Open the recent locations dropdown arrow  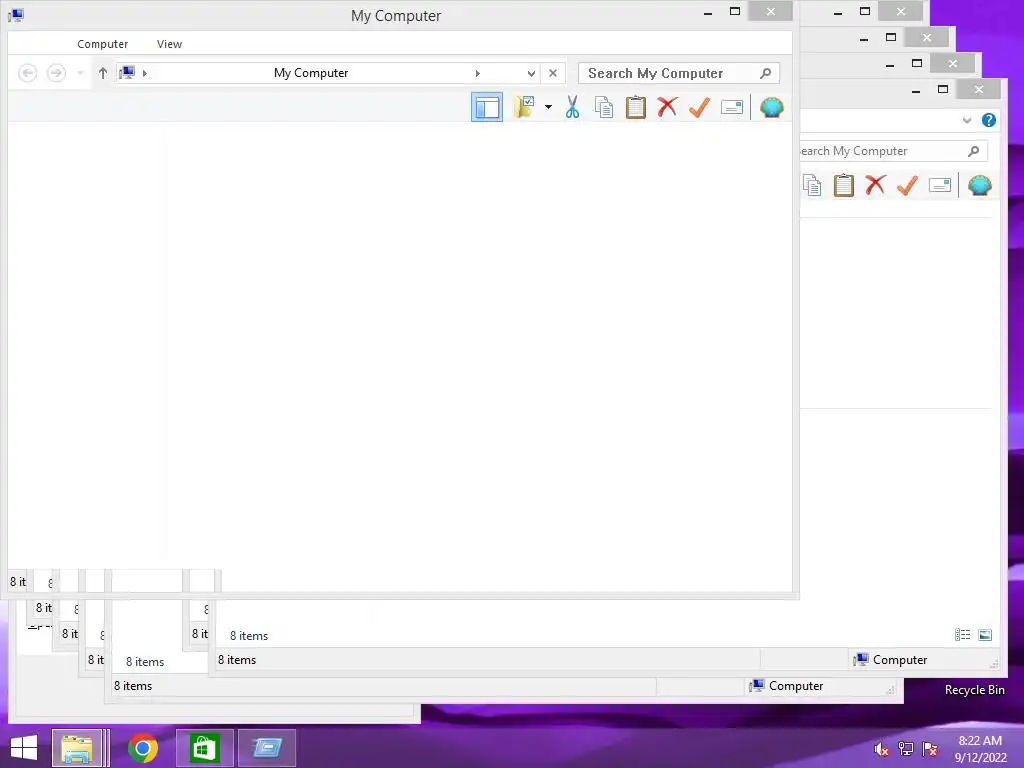coord(80,72)
